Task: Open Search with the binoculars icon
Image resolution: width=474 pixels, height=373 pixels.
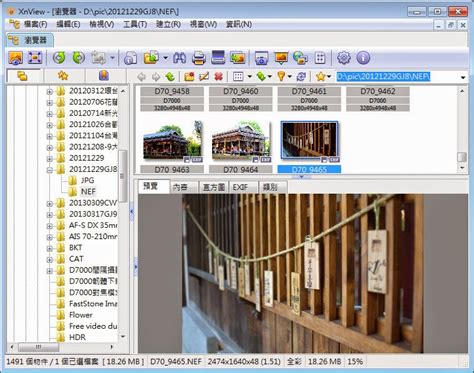Action: click(x=179, y=58)
